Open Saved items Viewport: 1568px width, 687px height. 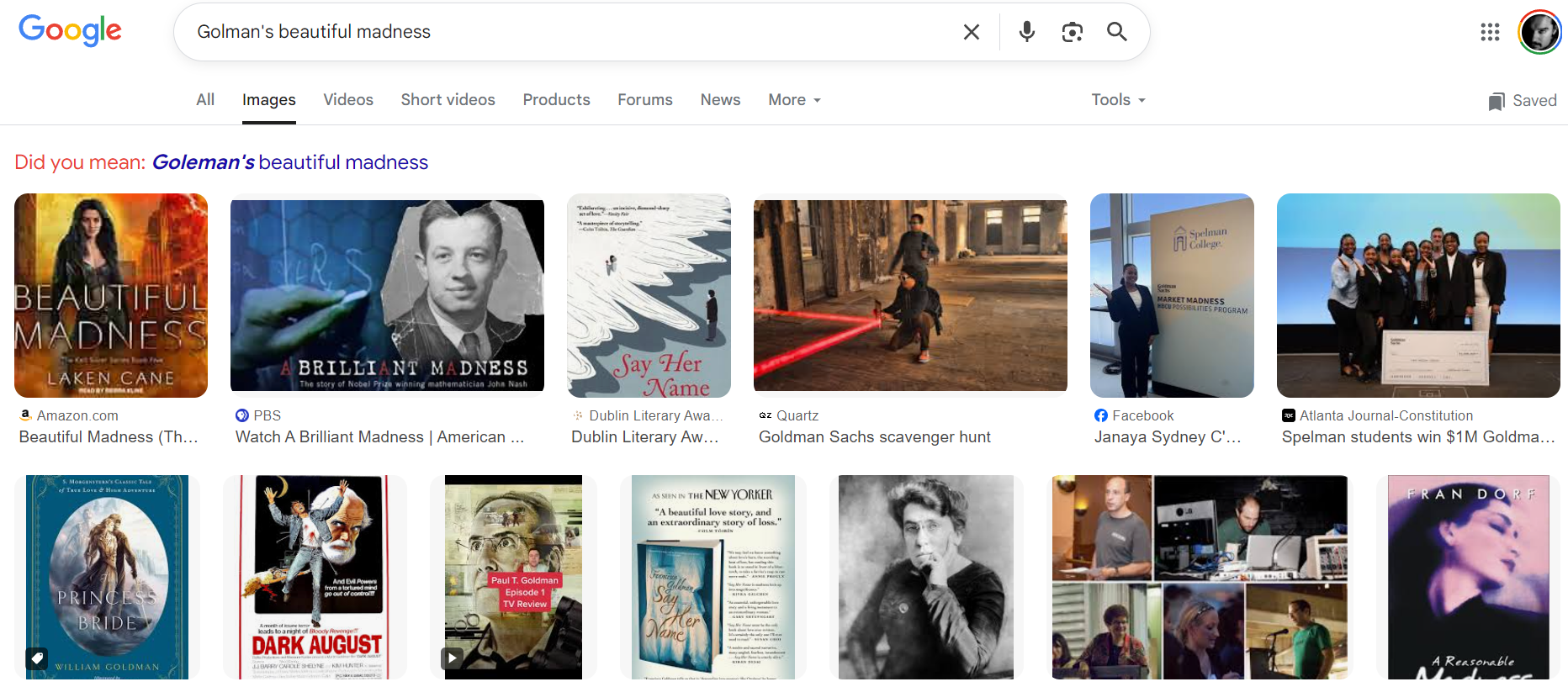point(1523,101)
